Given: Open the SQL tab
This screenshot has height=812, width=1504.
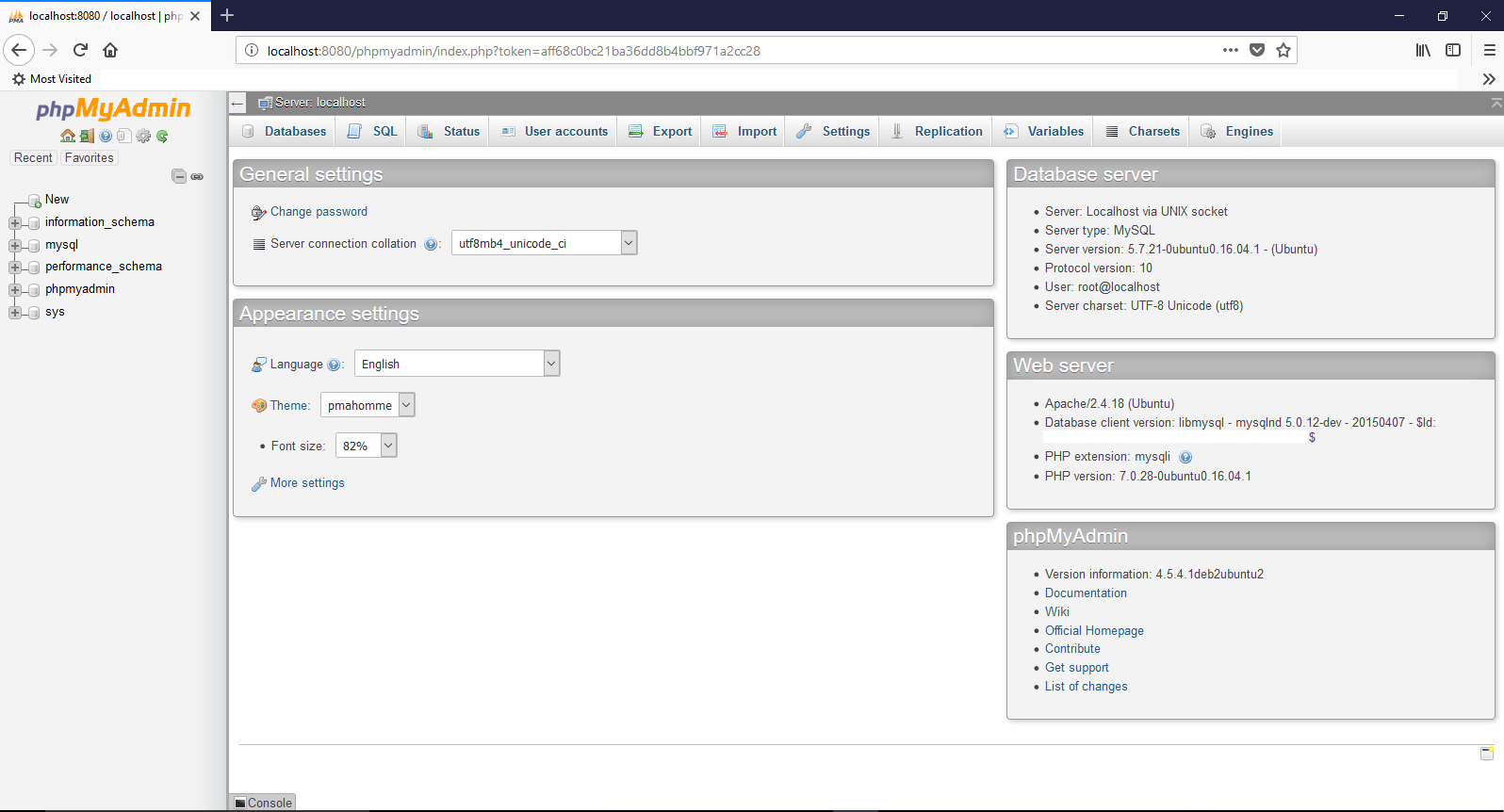Looking at the screenshot, I should coord(373,132).
